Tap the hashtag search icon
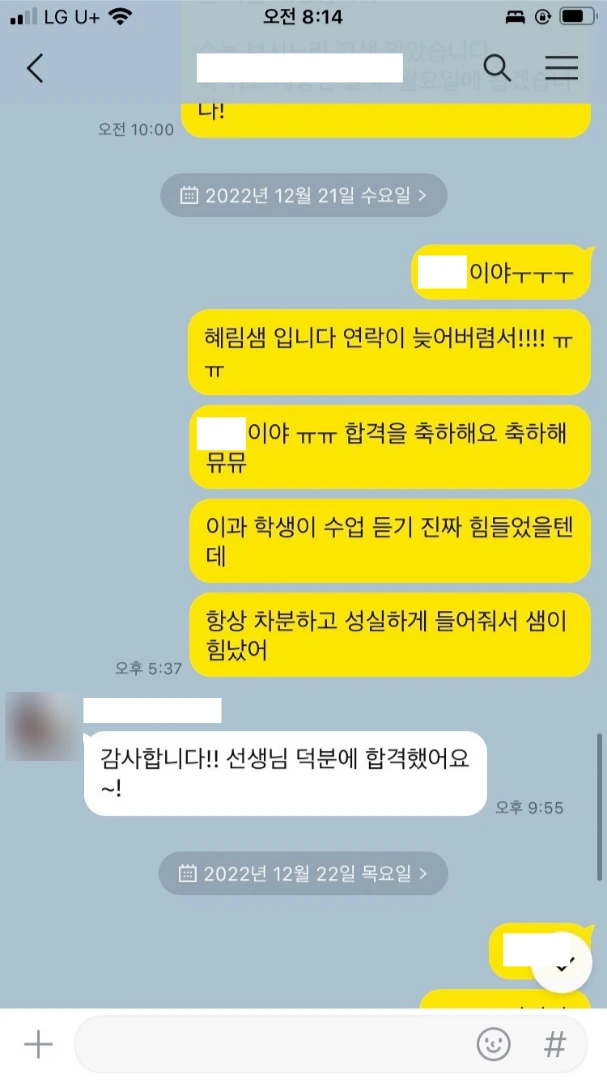This screenshot has width=607, height=1080. 555,1044
